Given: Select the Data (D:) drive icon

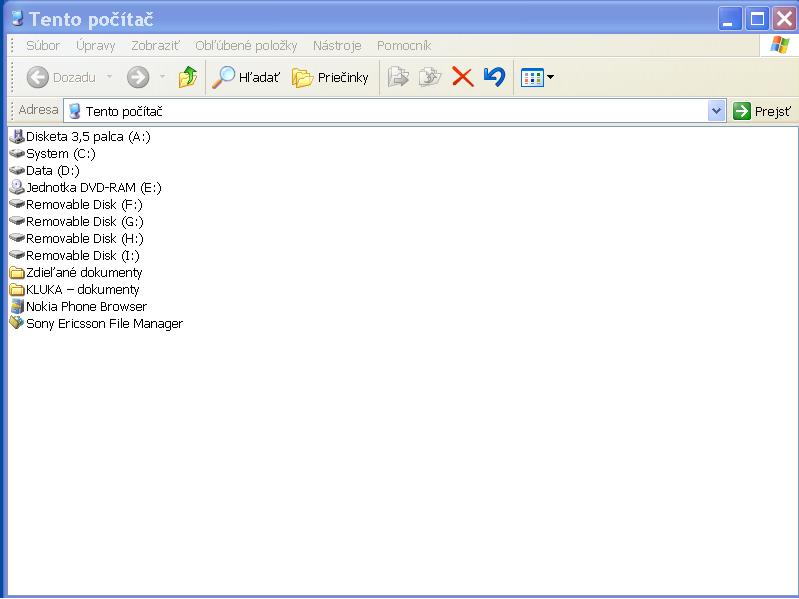Looking at the screenshot, I should pos(17,170).
